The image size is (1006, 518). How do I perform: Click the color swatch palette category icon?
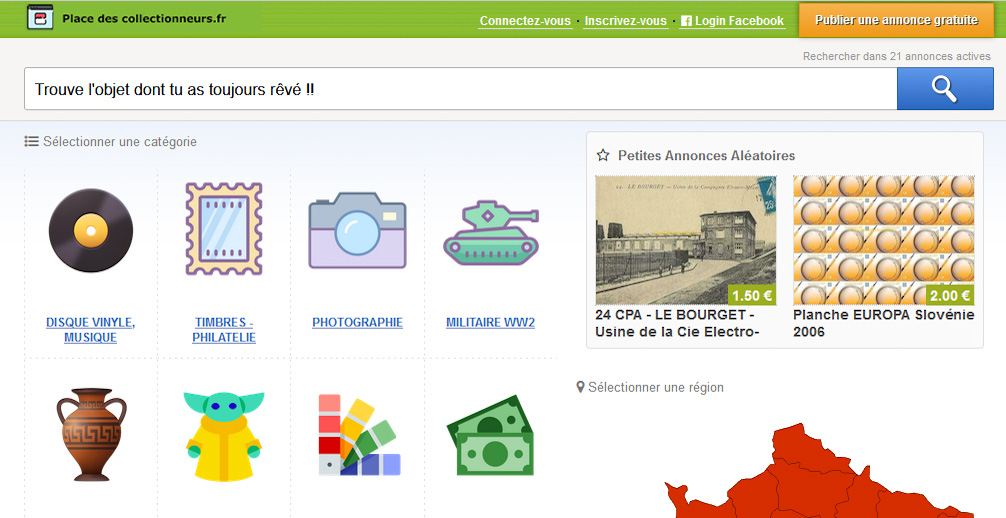click(359, 435)
